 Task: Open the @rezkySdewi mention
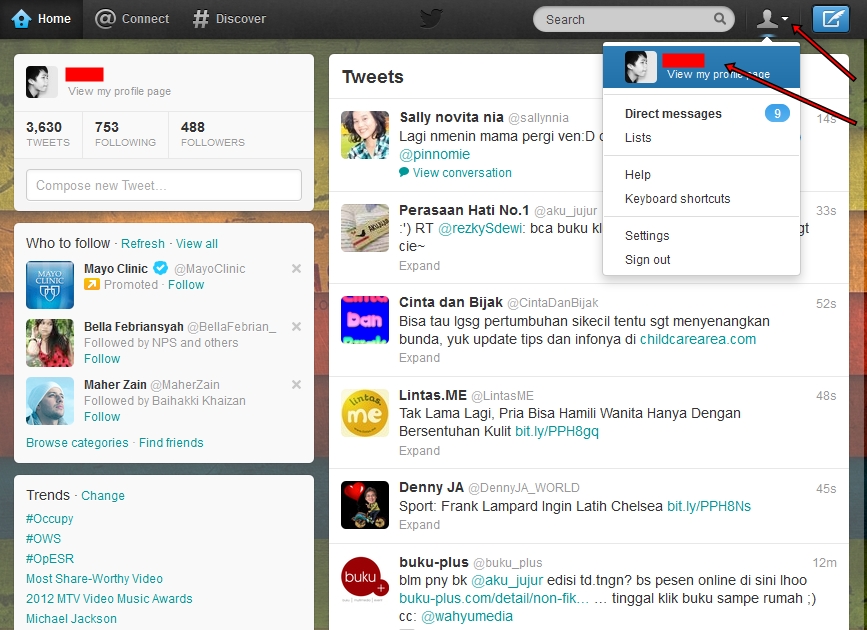click(480, 228)
